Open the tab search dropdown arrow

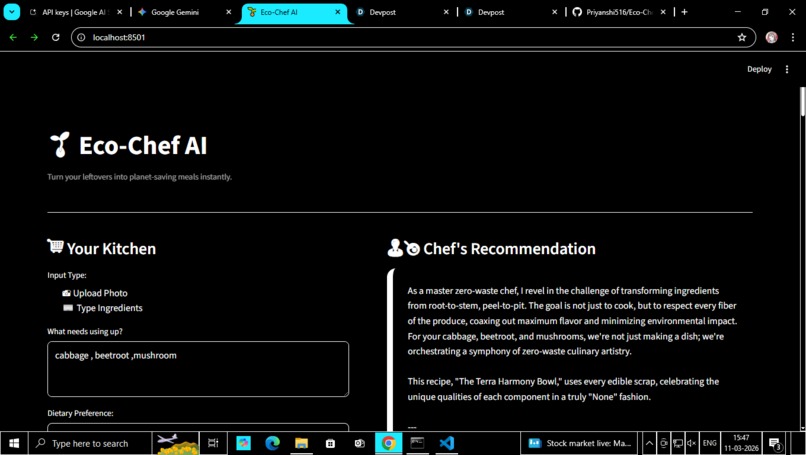coord(11,12)
